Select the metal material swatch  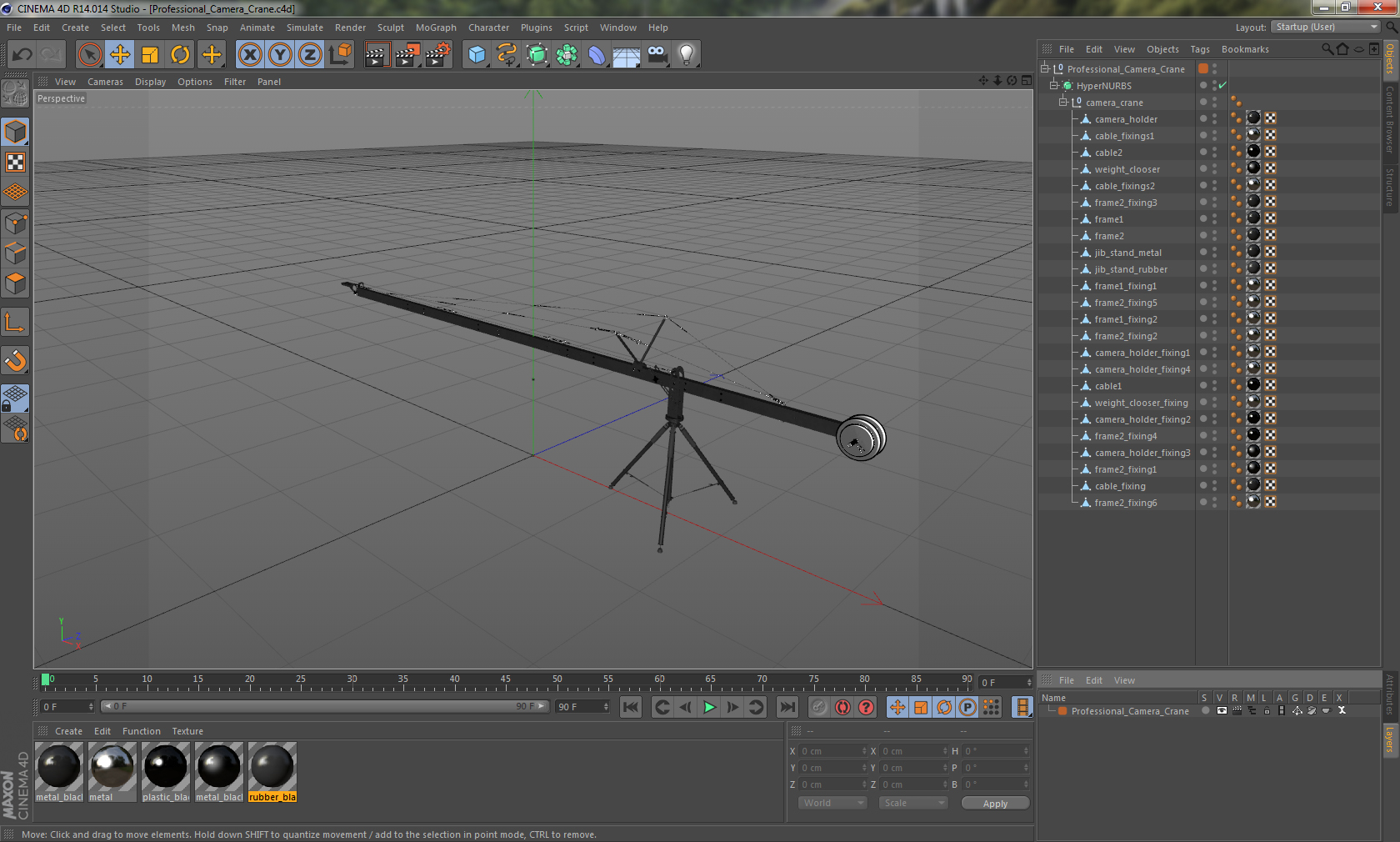point(112,772)
